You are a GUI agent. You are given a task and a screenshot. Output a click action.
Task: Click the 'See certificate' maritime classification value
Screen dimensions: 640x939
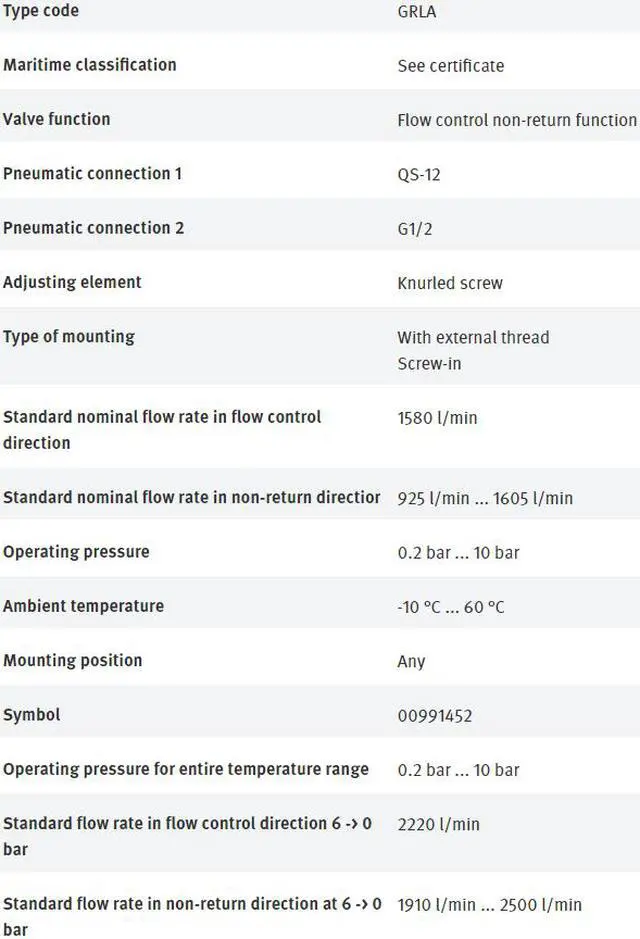tap(450, 66)
